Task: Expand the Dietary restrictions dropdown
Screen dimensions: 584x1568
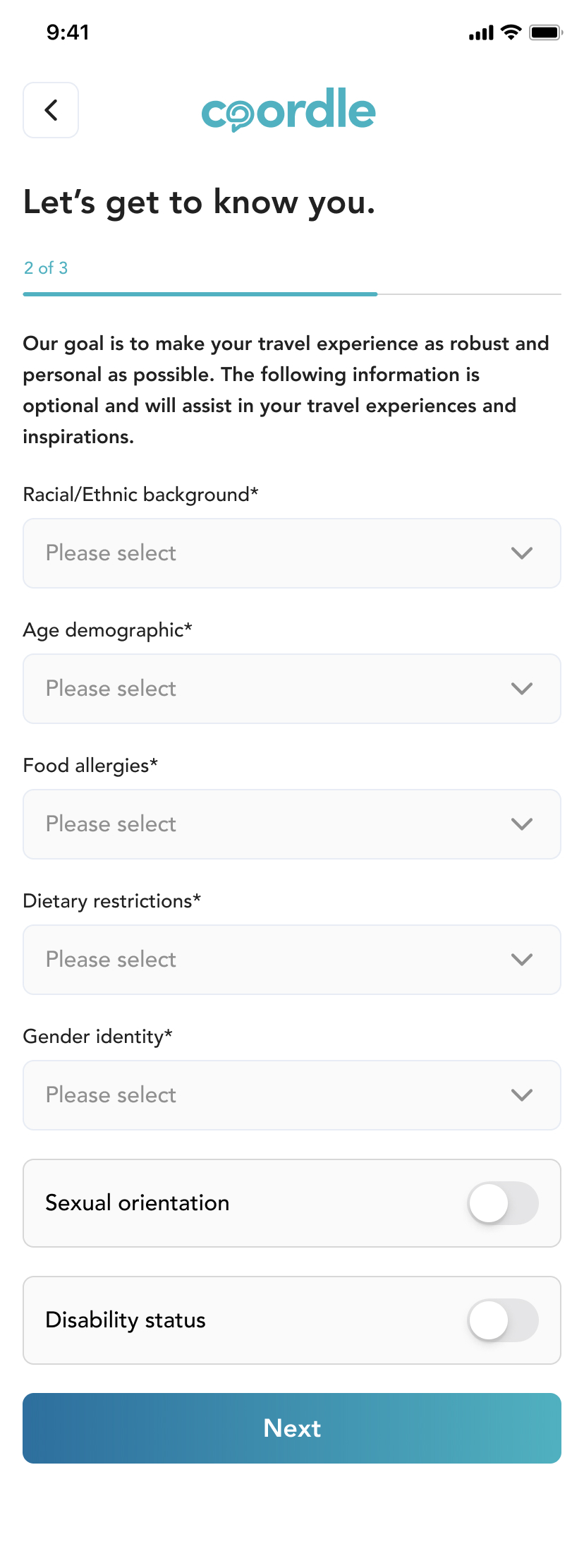Action: tap(292, 960)
